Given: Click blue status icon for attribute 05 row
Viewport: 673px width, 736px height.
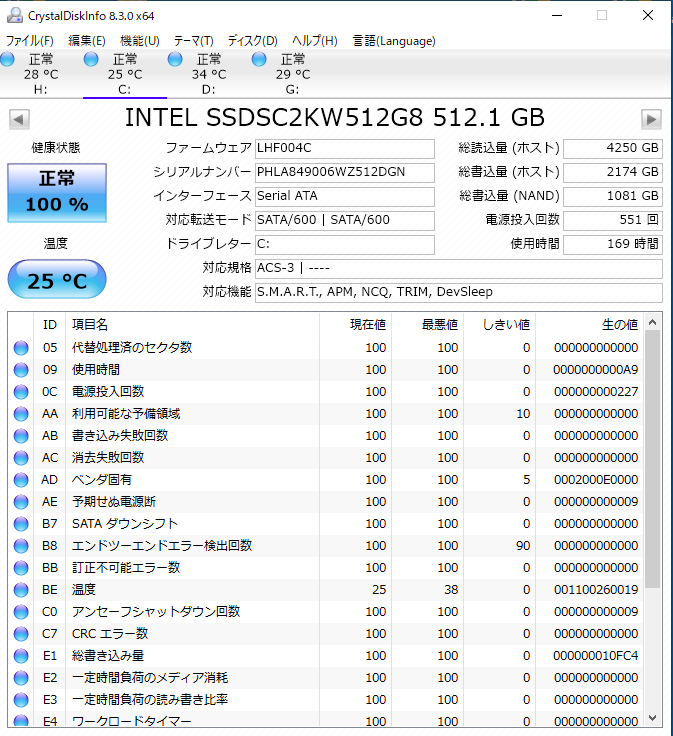Looking at the screenshot, I should coord(21,348).
